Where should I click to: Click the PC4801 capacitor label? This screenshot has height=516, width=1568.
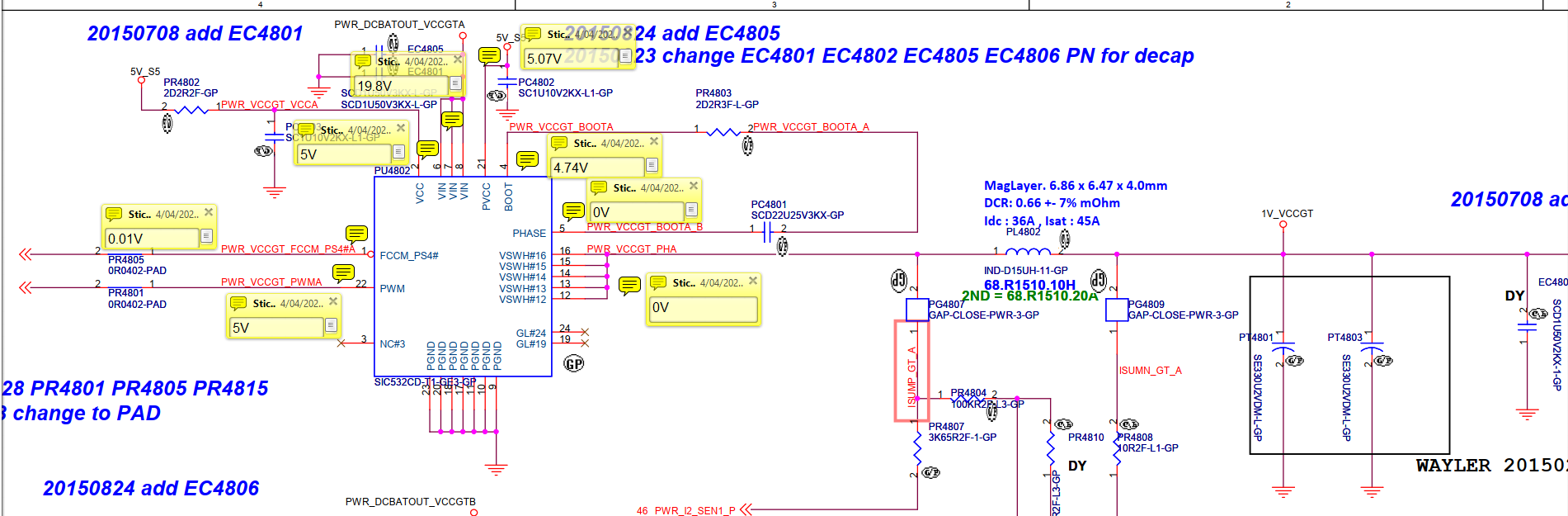point(769,205)
